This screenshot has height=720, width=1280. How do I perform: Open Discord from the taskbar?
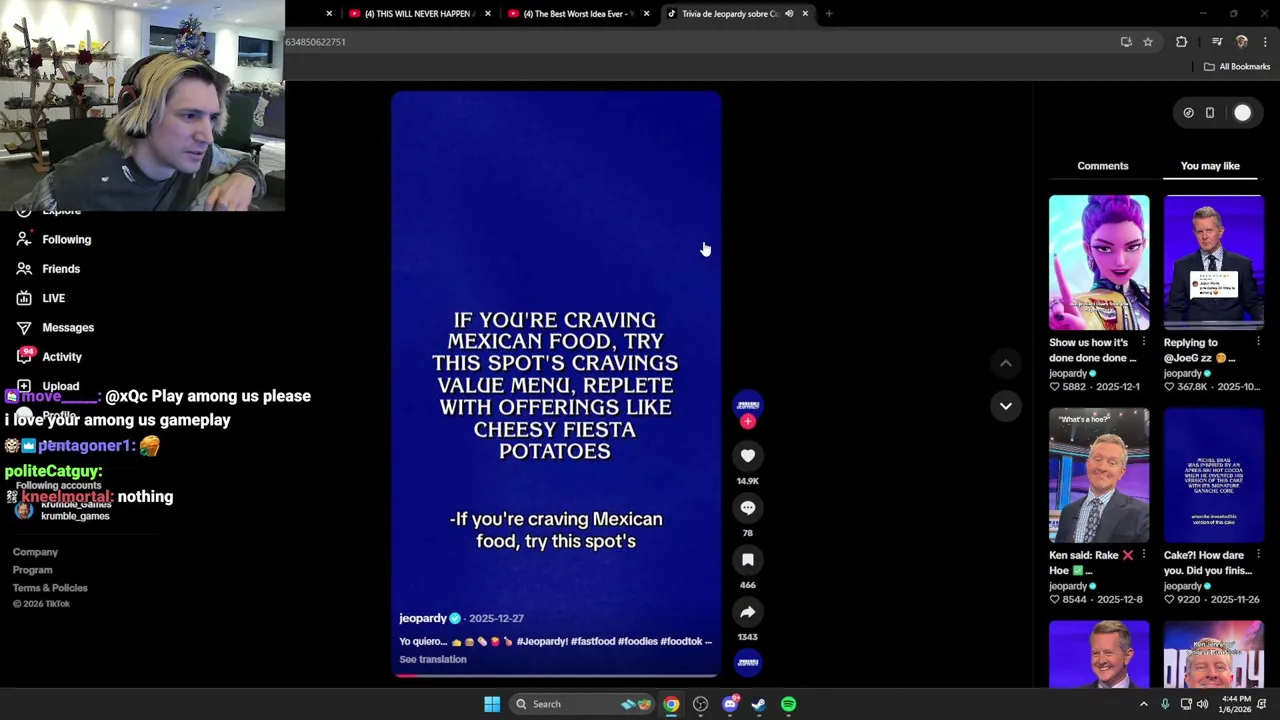730,704
